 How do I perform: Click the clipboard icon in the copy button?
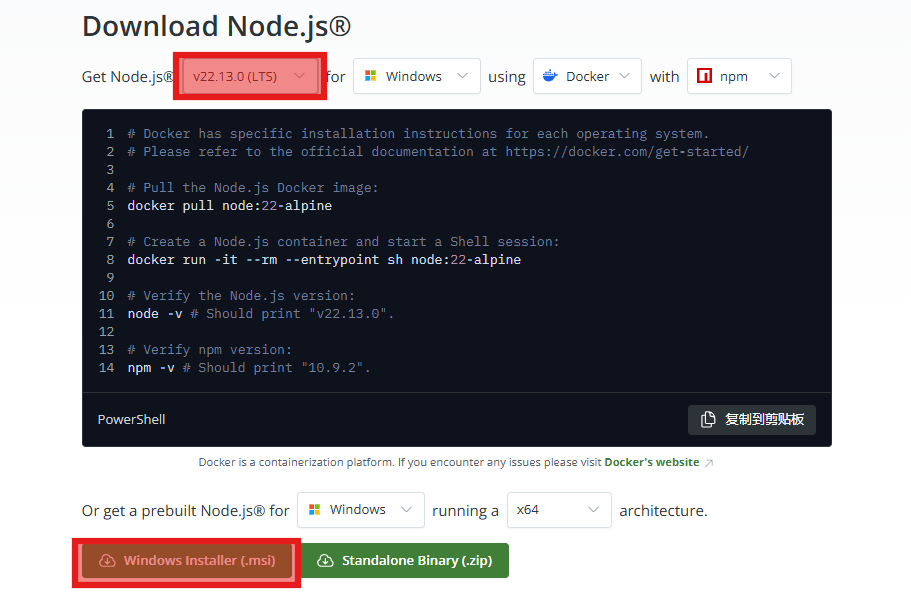click(x=708, y=420)
